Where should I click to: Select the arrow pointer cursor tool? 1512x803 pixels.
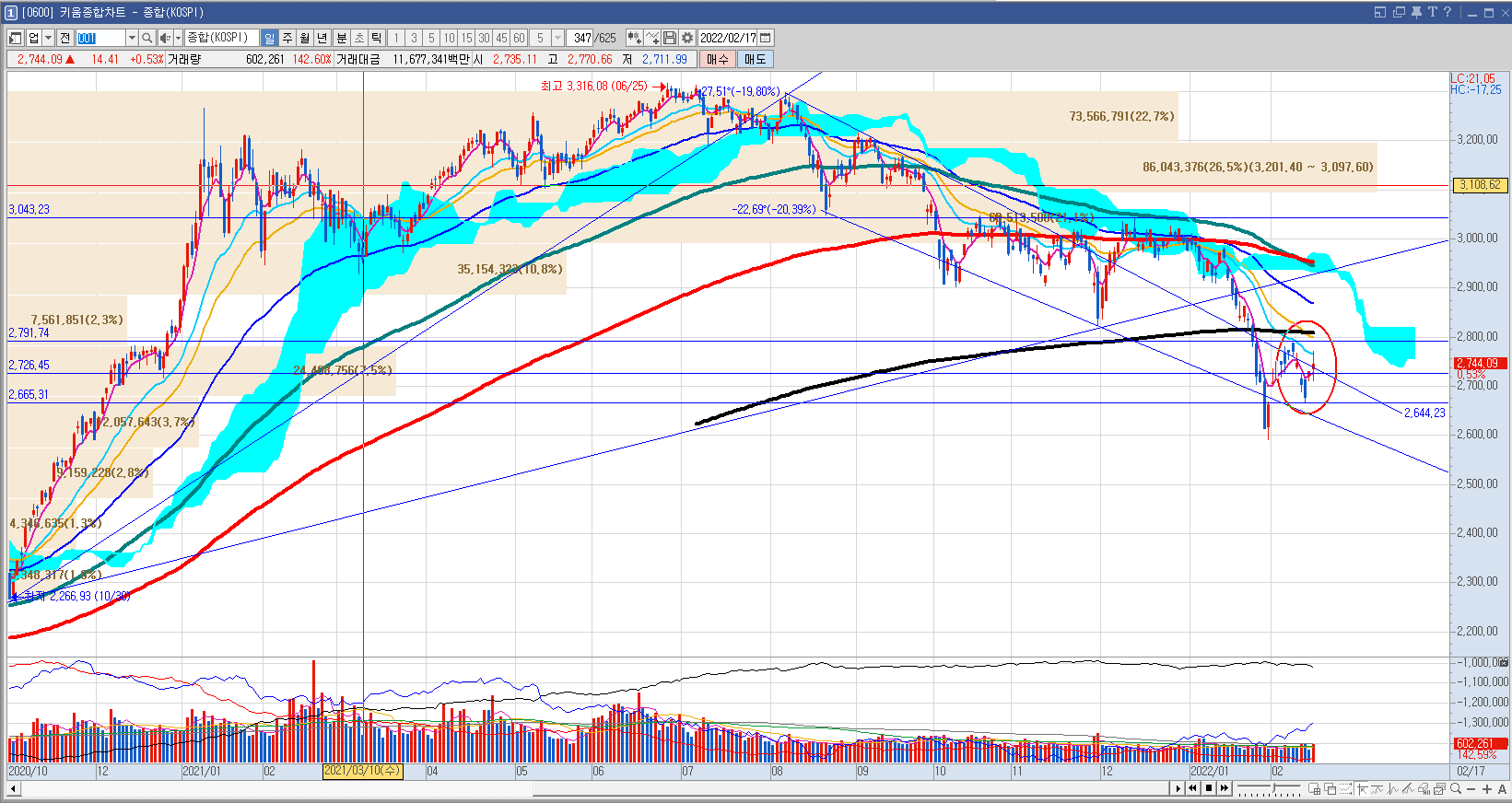1363,788
